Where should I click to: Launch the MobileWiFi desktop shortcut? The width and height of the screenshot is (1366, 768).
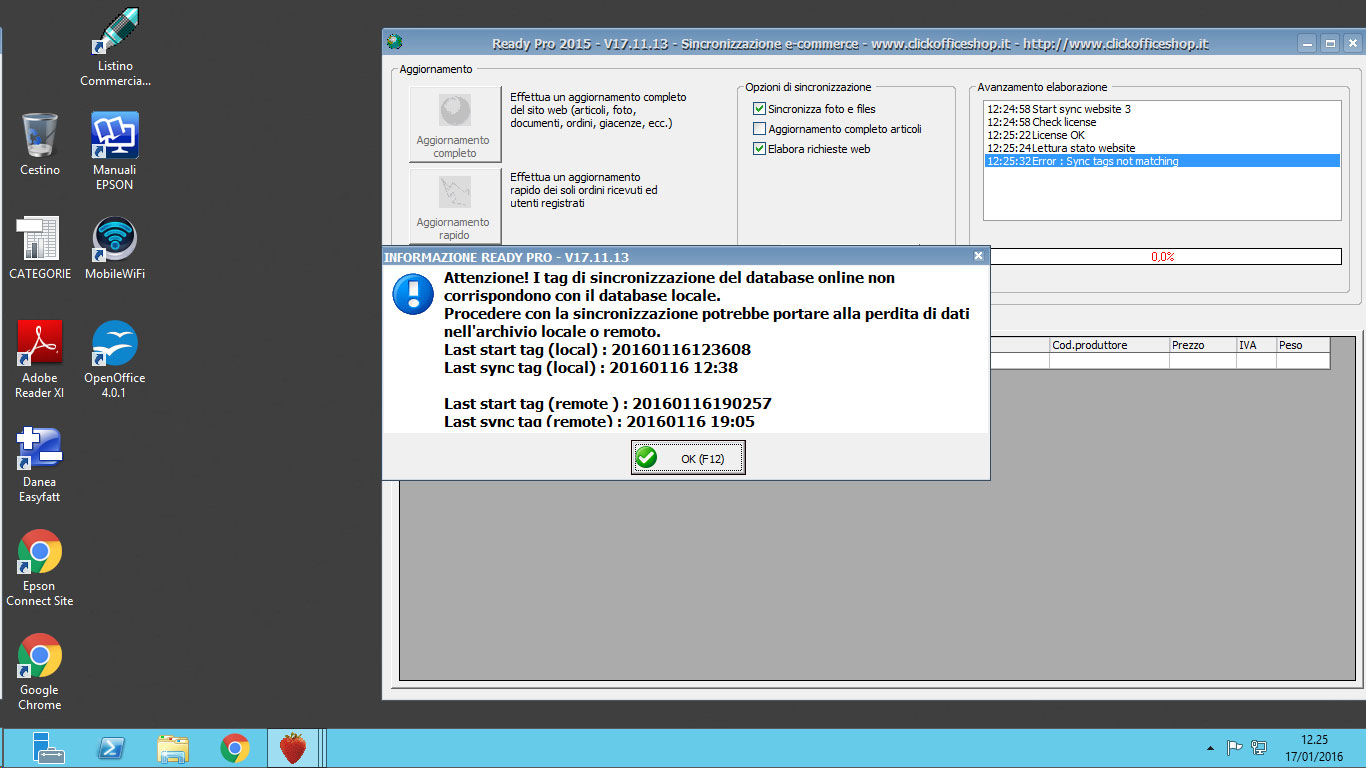pos(115,248)
